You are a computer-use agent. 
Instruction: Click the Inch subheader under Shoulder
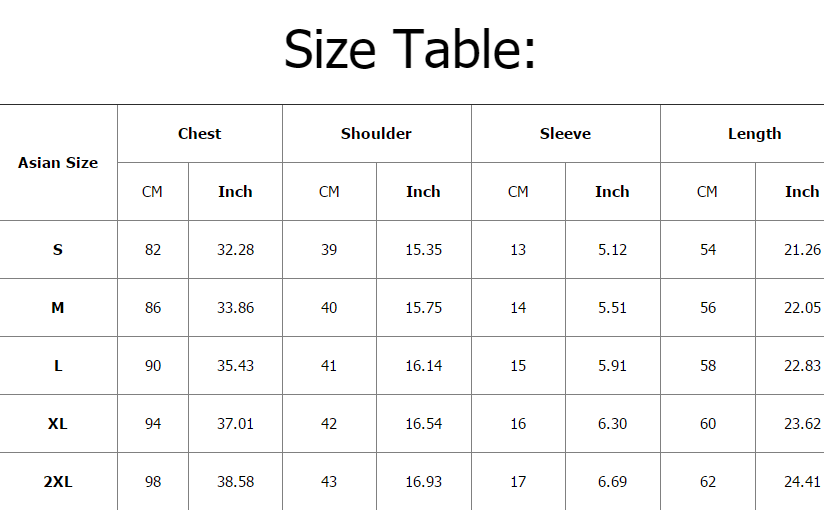423,192
